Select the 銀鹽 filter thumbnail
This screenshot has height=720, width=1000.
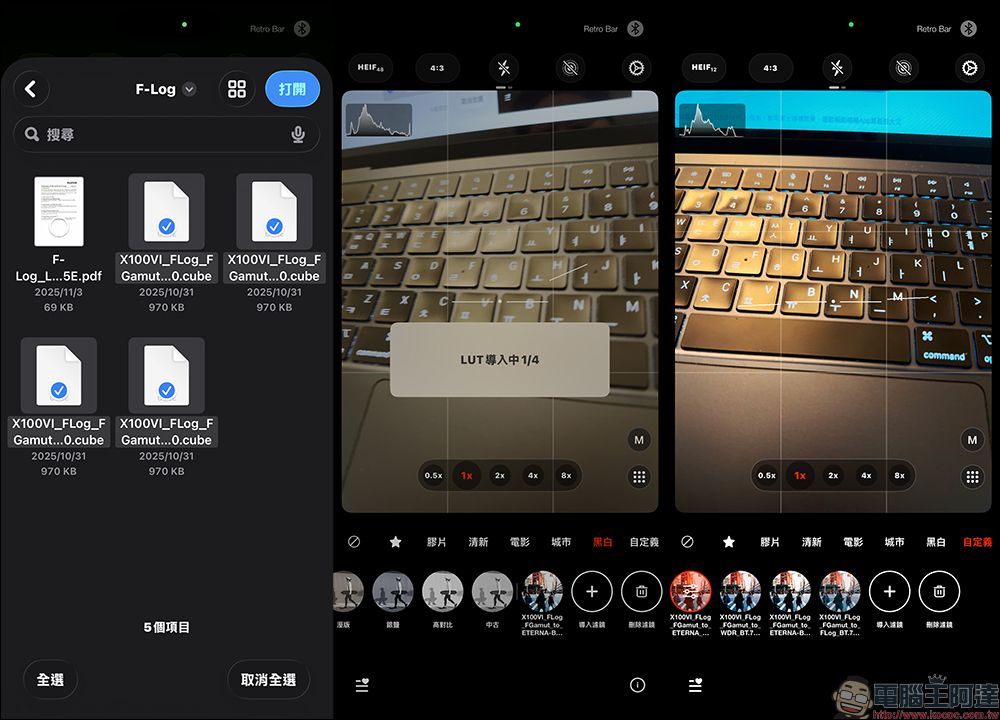pos(393,591)
